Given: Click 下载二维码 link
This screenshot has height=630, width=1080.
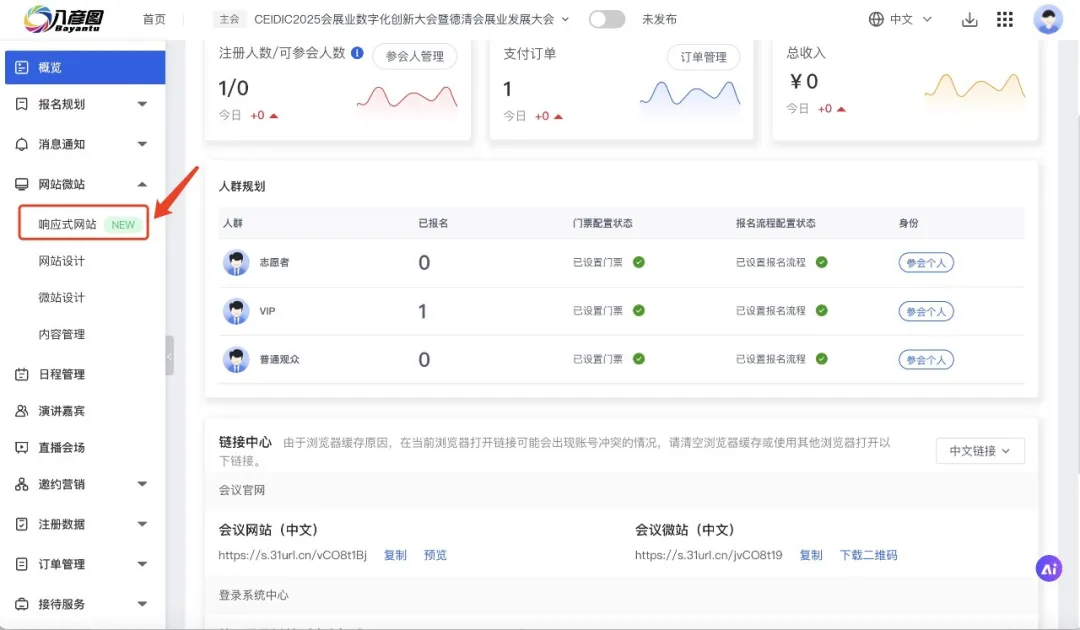Looking at the screenshot, I should (868, 555).
